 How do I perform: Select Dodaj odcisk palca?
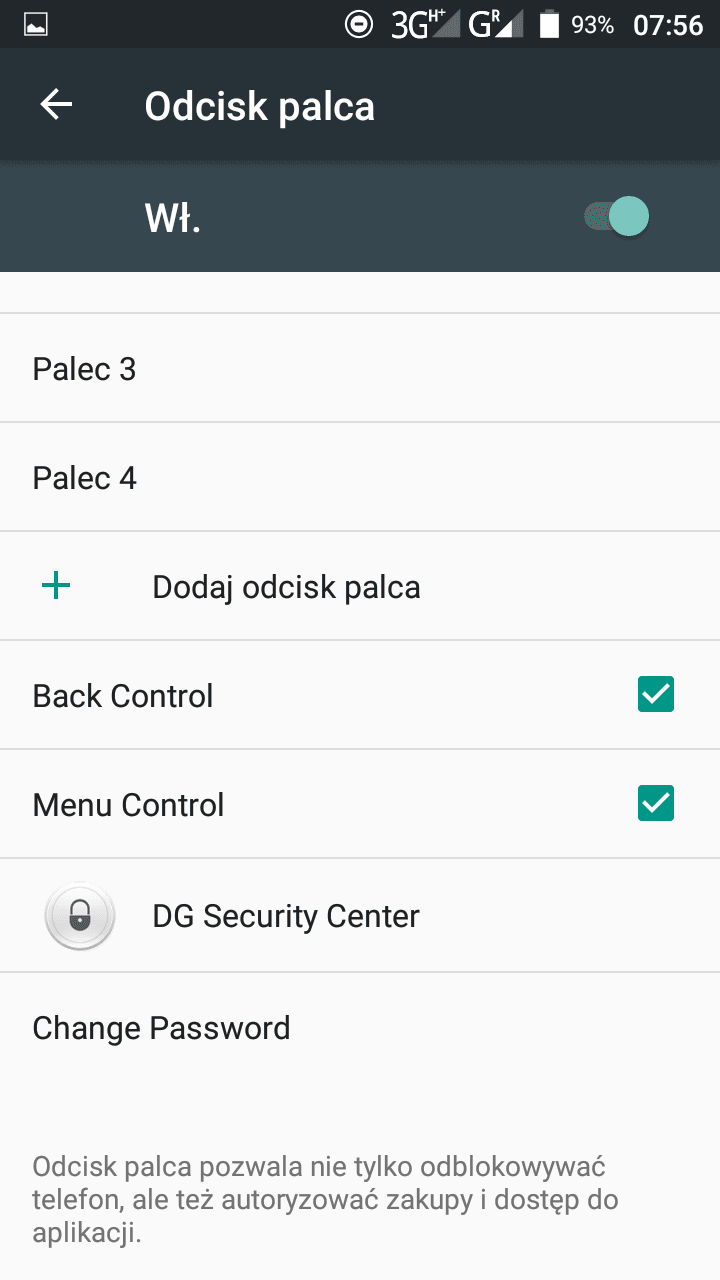point(286,587)
